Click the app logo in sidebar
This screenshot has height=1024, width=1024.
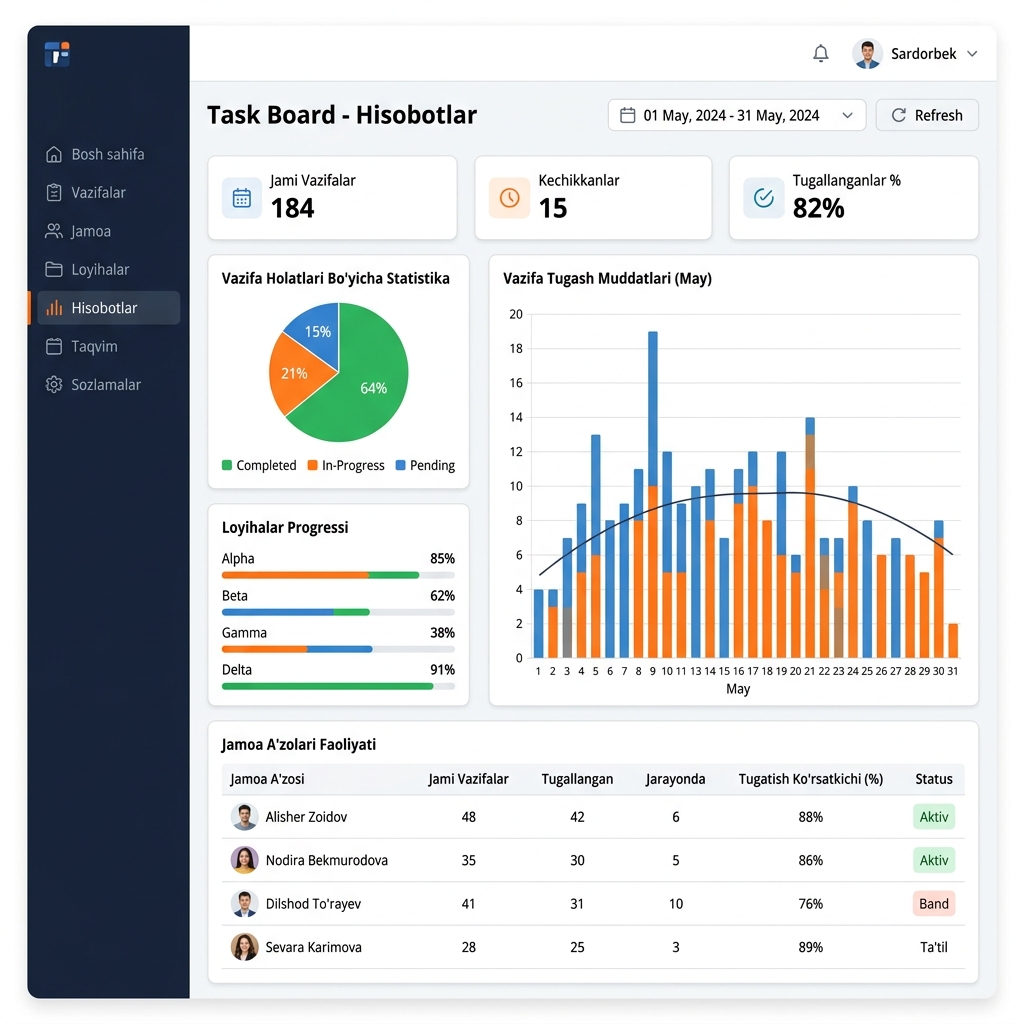coord(57,54)
